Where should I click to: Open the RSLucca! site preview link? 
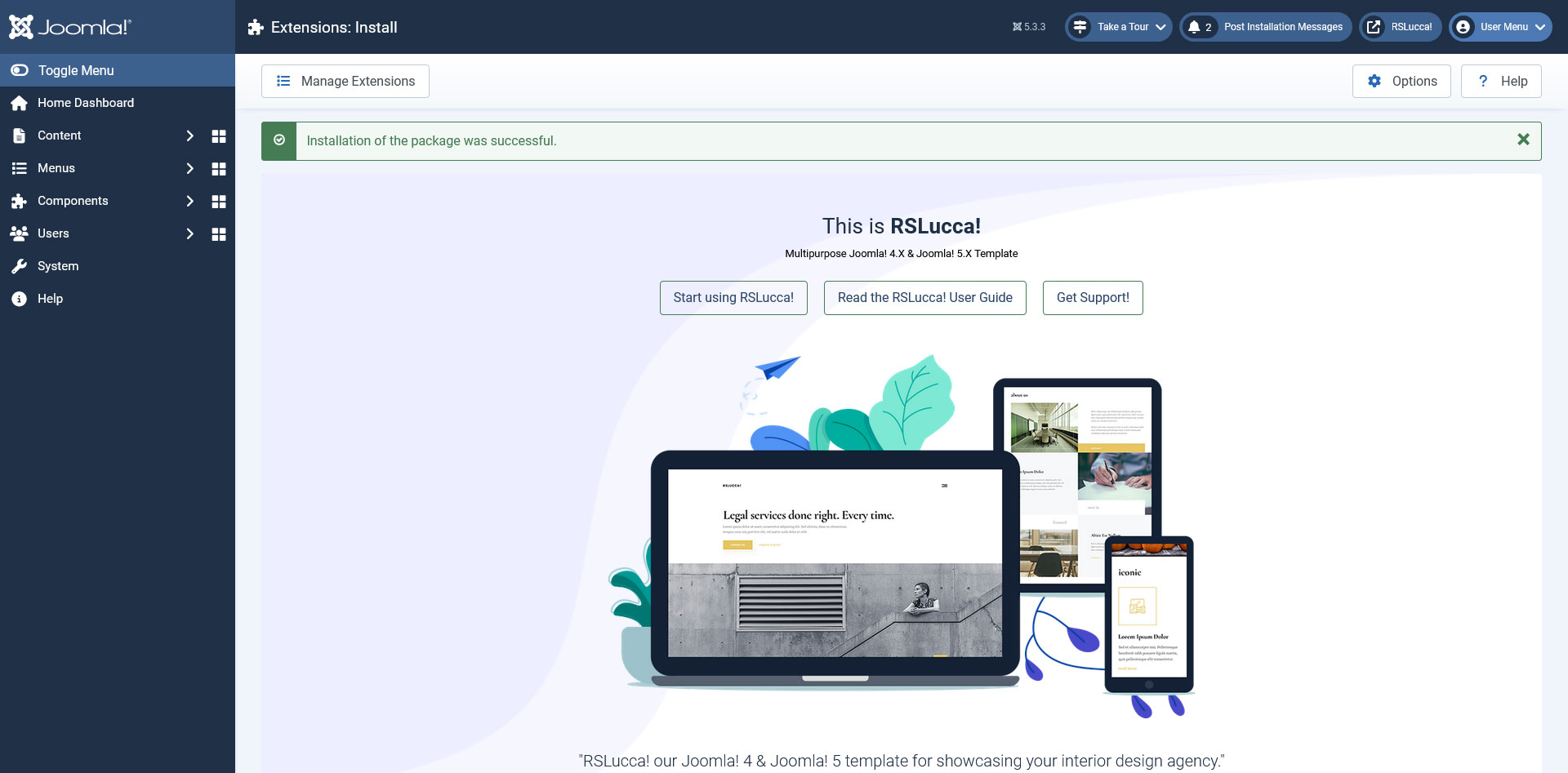tap(1401, 27)
